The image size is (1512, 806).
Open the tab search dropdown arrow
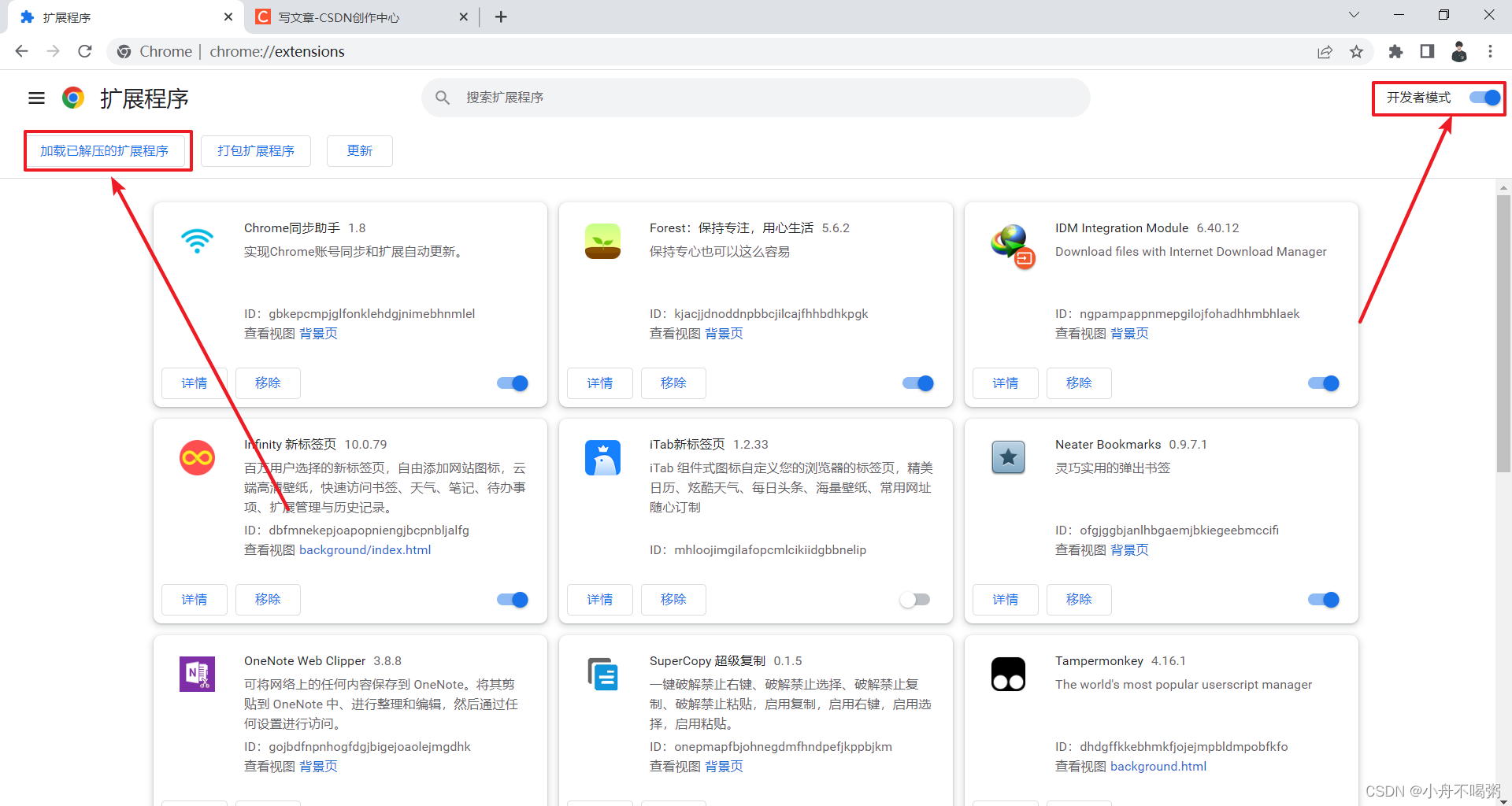1354,15
